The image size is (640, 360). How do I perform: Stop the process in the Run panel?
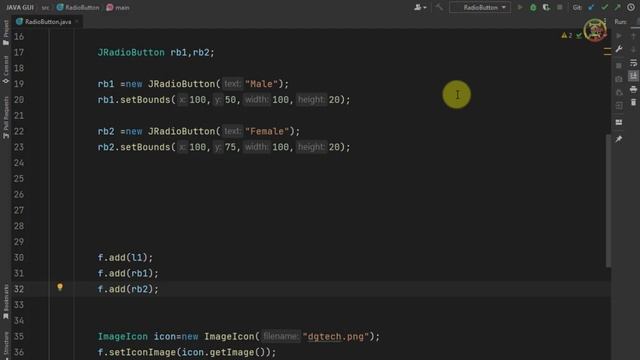[x=619, y=65]
